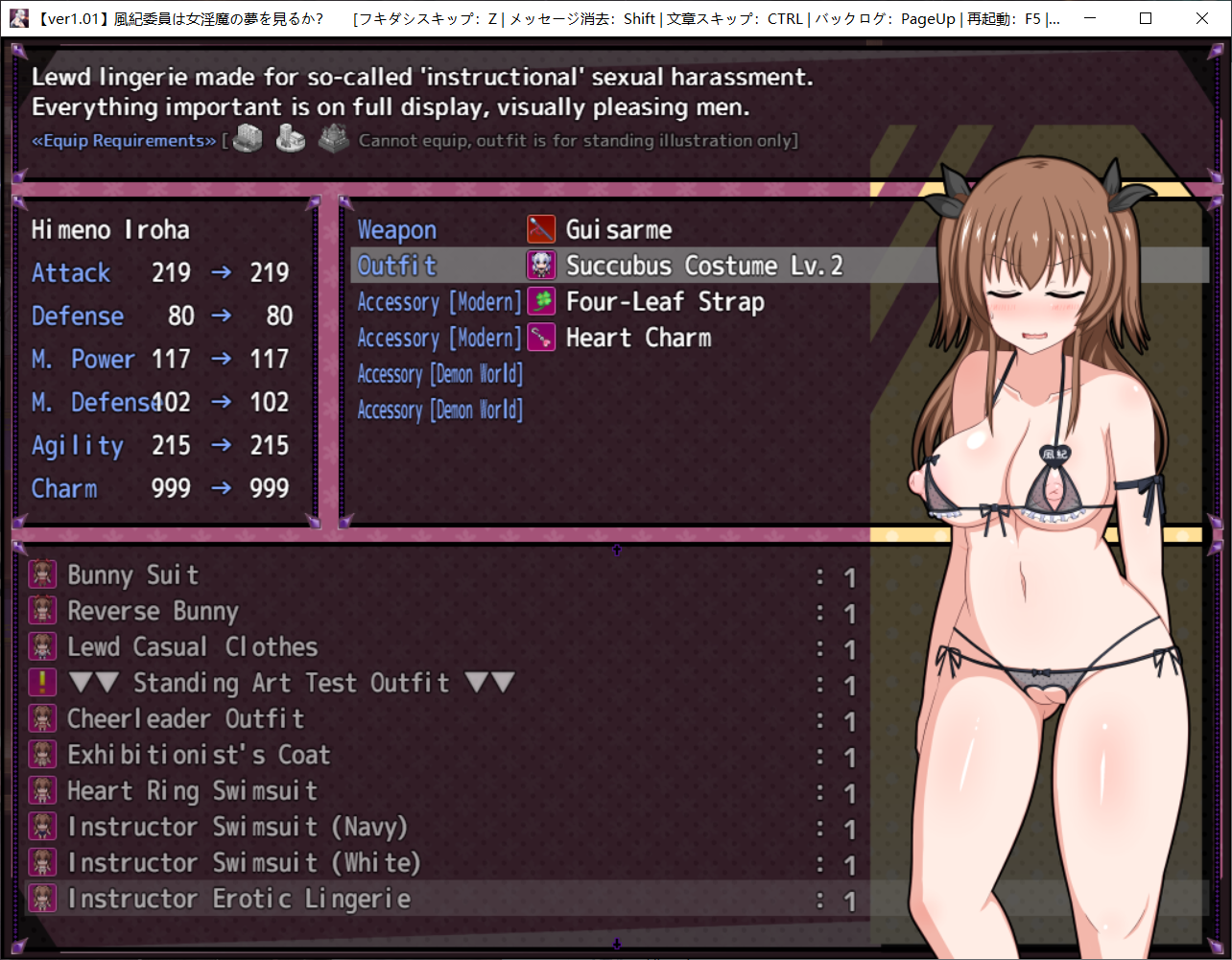
Task: Click the Guisarme weapon name
Action: pyautogui.click(x=619, y=230)
